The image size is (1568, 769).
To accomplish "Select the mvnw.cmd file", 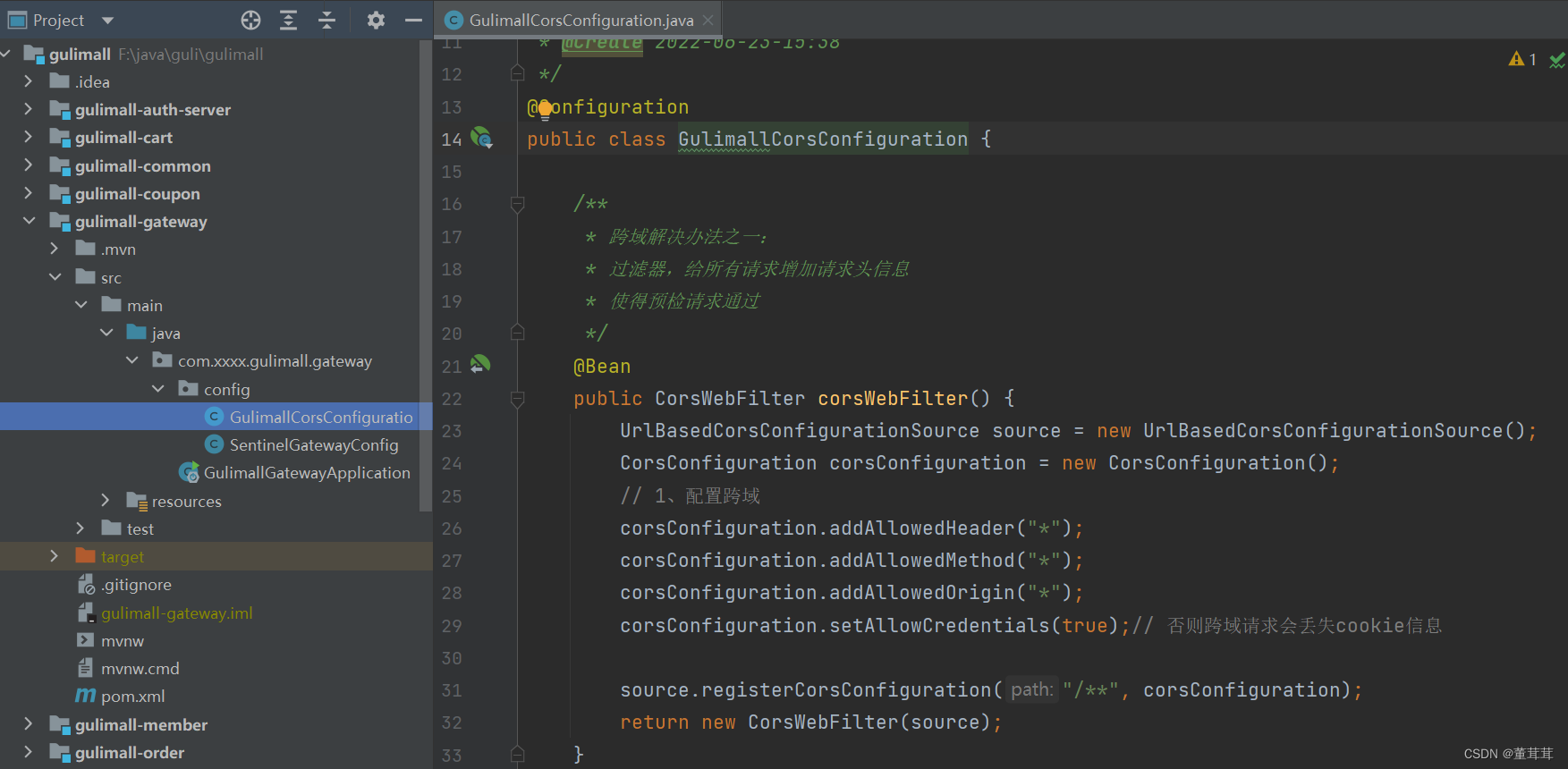I will pos(140,668).
